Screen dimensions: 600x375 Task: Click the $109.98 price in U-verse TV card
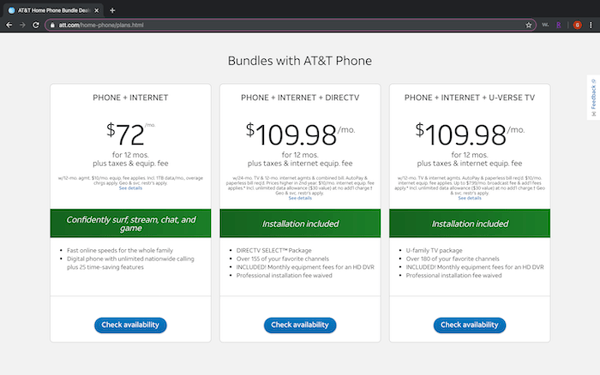tap(470, 134)
